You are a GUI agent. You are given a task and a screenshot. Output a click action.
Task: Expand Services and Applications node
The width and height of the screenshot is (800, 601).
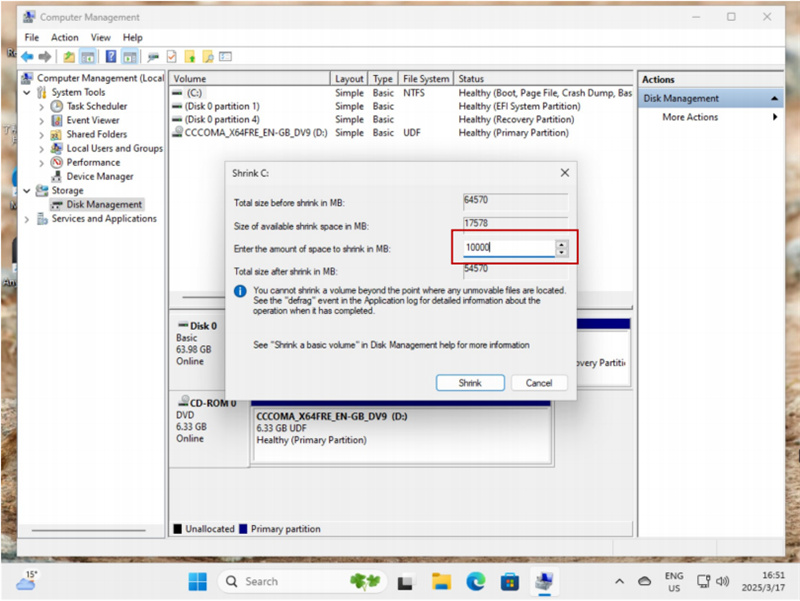point(27,219)
